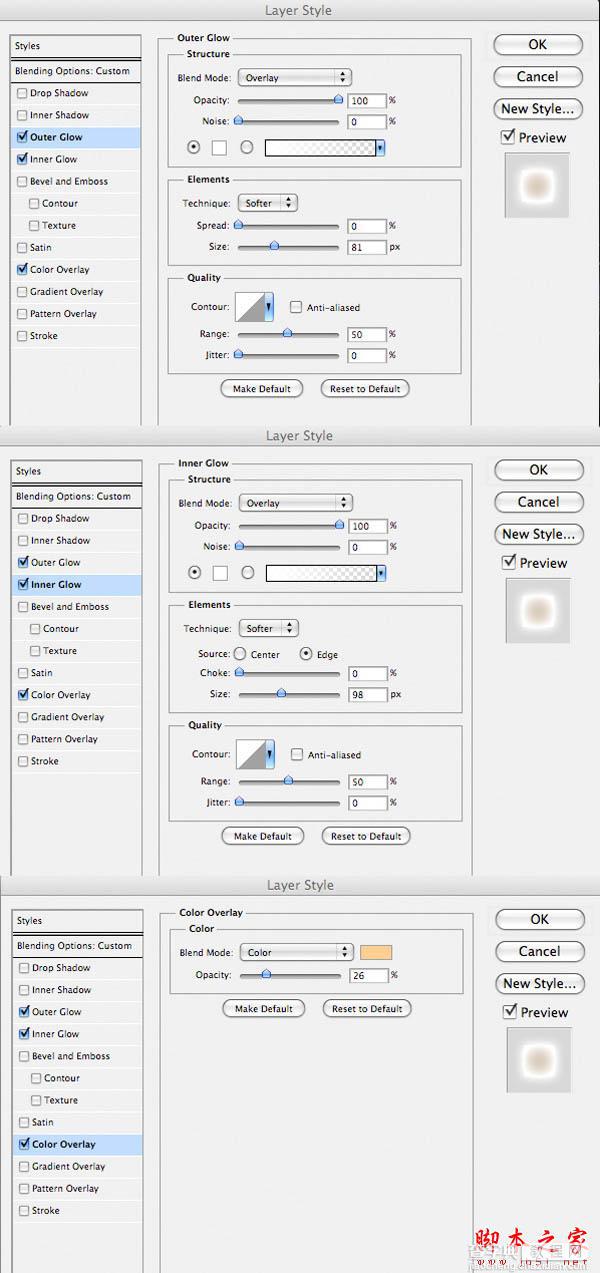
Task: Open Technique Softer dropdown in Outer Glow Elements
Action: coord(267,203)
